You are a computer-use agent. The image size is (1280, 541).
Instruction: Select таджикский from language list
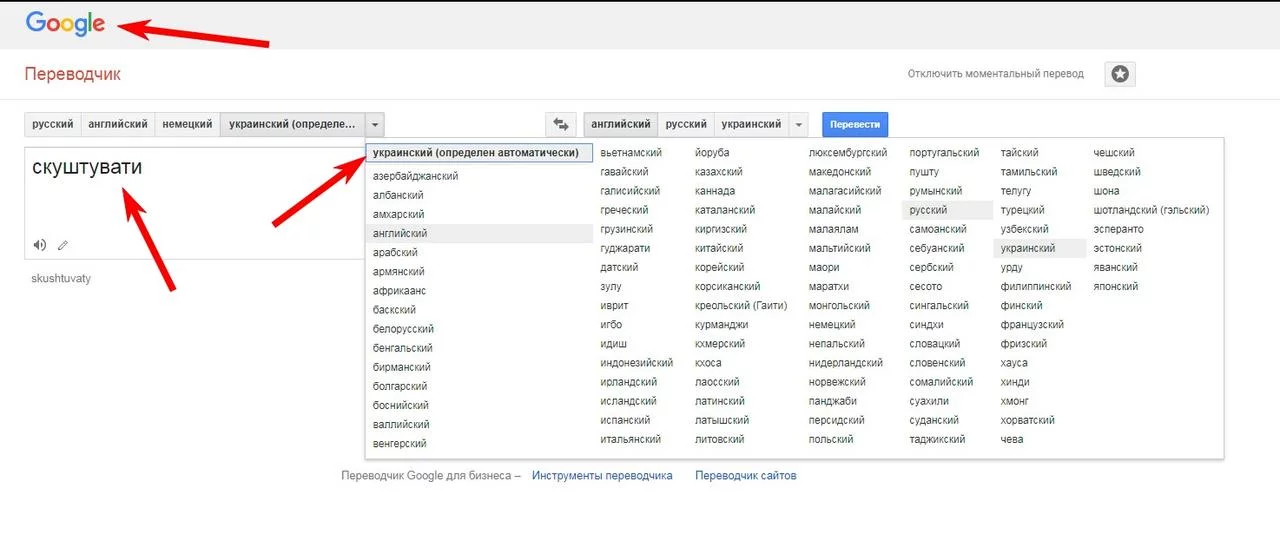(x=938, y=439)
